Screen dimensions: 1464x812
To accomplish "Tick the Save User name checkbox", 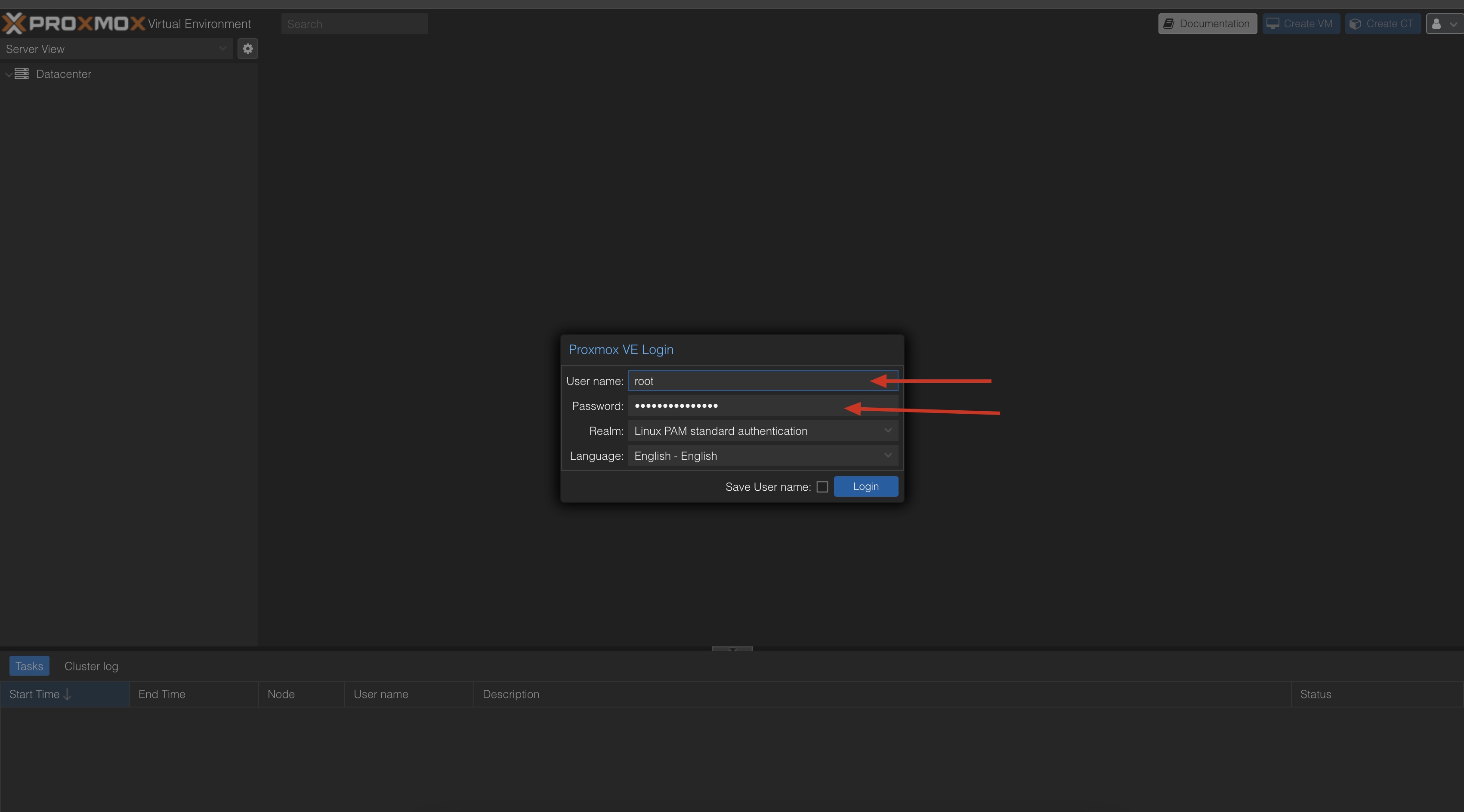I will pyautogui.click(x=822, y=486).
